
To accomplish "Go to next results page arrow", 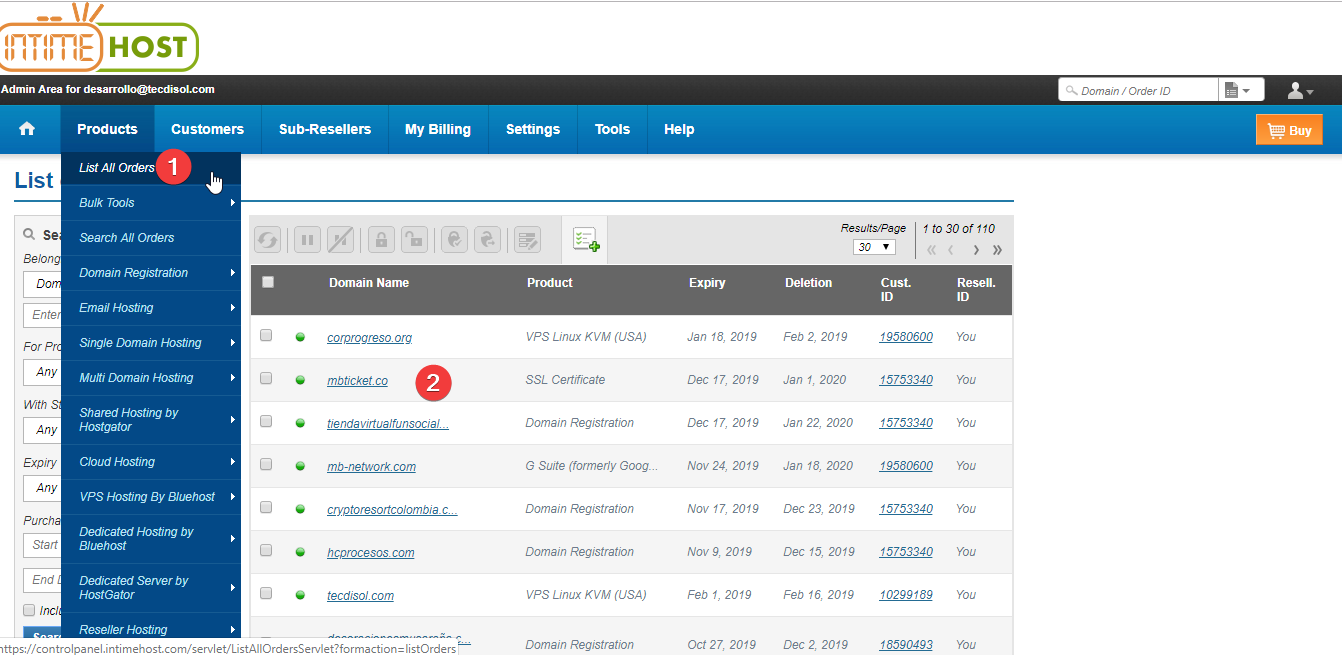I will pos(976,250).
